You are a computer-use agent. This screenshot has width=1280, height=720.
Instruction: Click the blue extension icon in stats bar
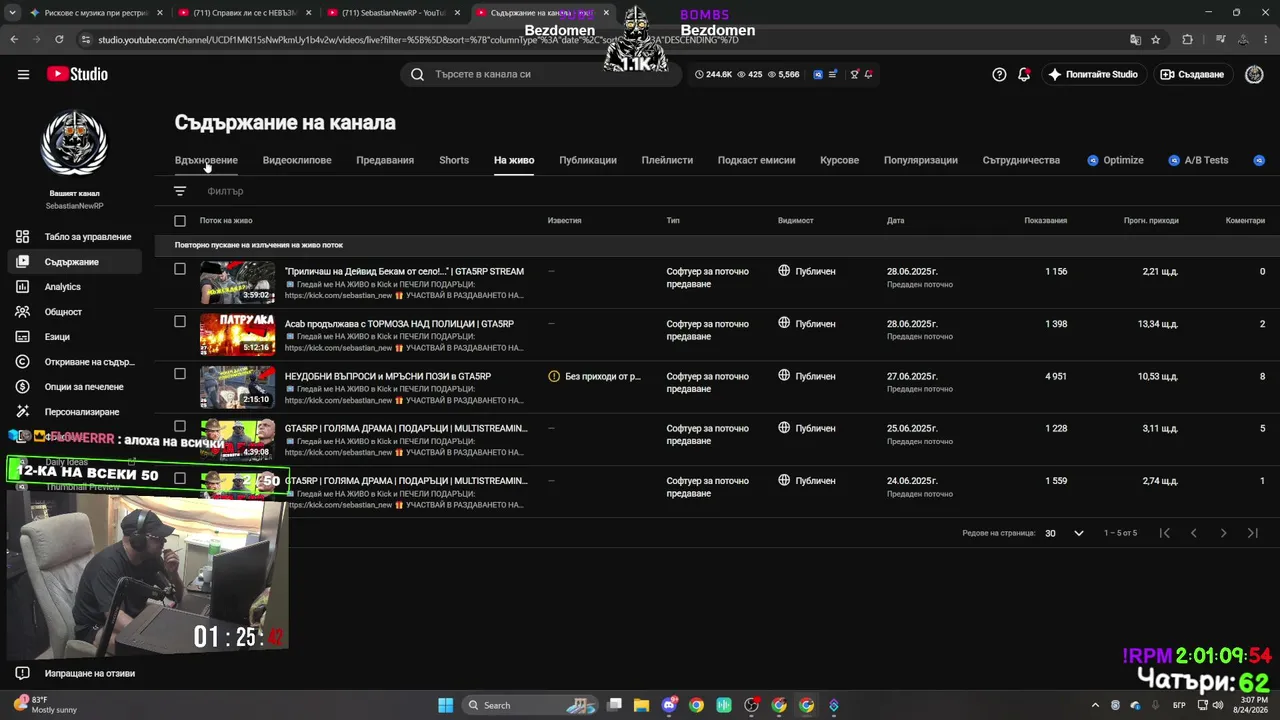(x=818, y=74)
